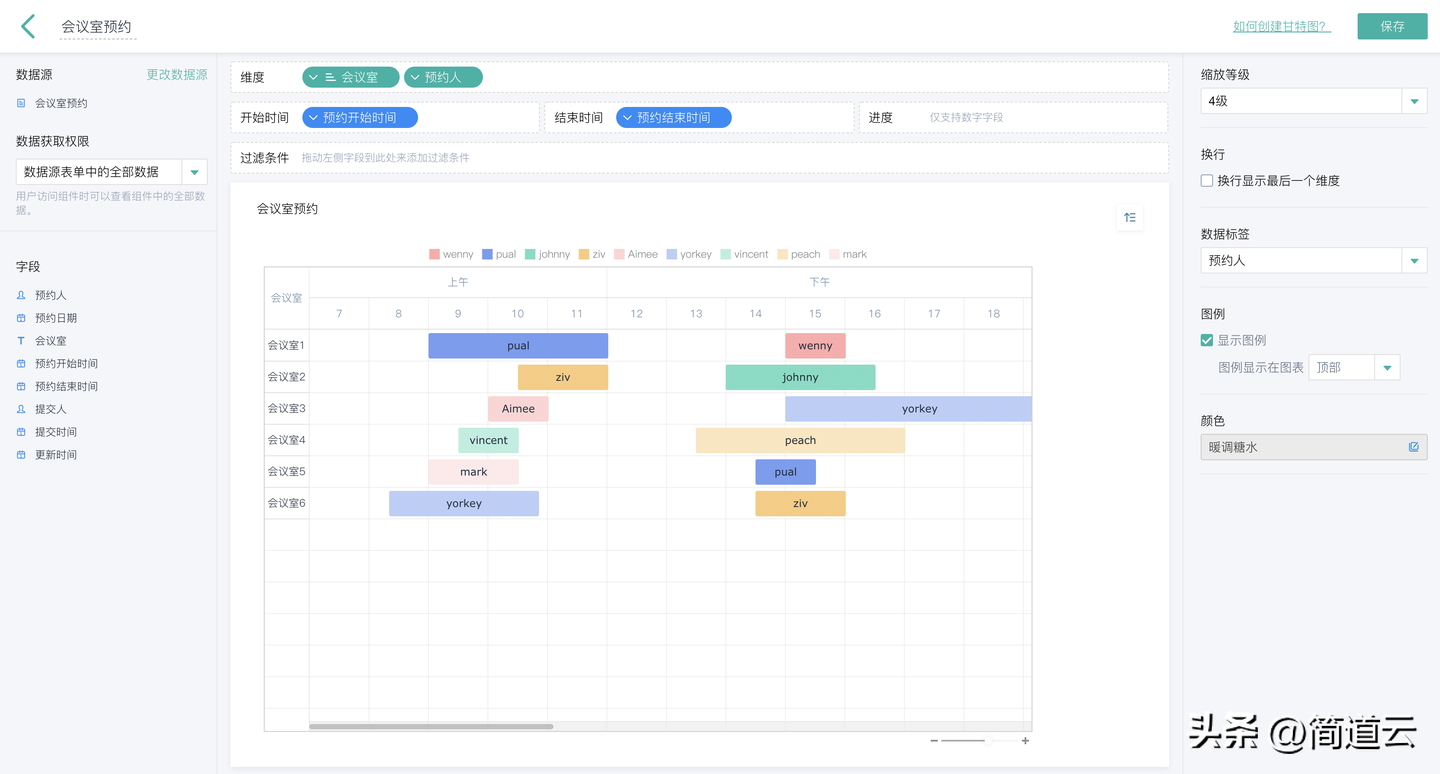This screenshot has height=774, width=1440.
Task: Click the 预约开始时间 field icon
Action: (22, 364)
